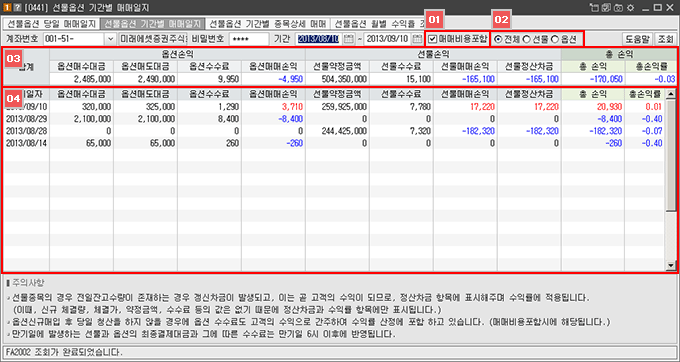This screenshot has height=362, width=680.
Task: Open the end date calendar picker
Action: pos(417,39)
